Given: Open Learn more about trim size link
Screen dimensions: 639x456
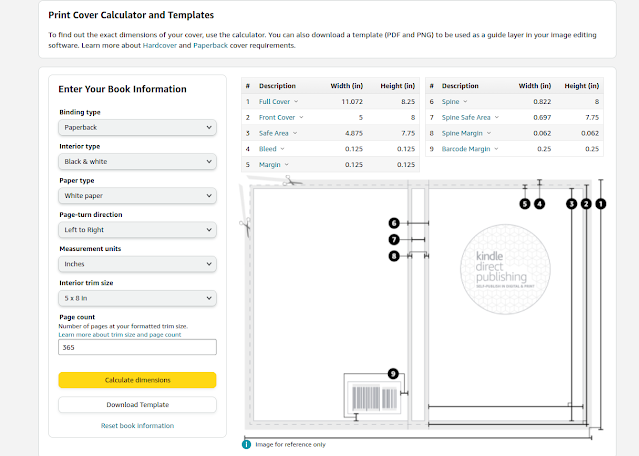Looking at the screenshot, I should 120,335.
